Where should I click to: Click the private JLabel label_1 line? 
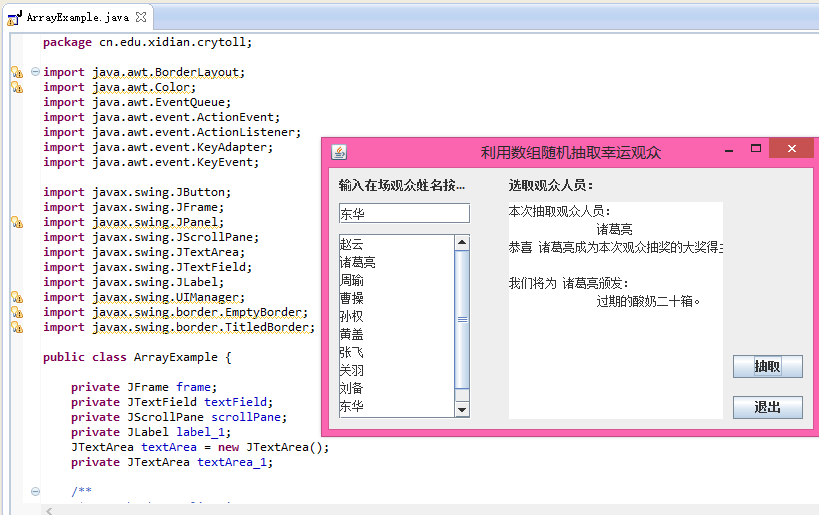151,432
